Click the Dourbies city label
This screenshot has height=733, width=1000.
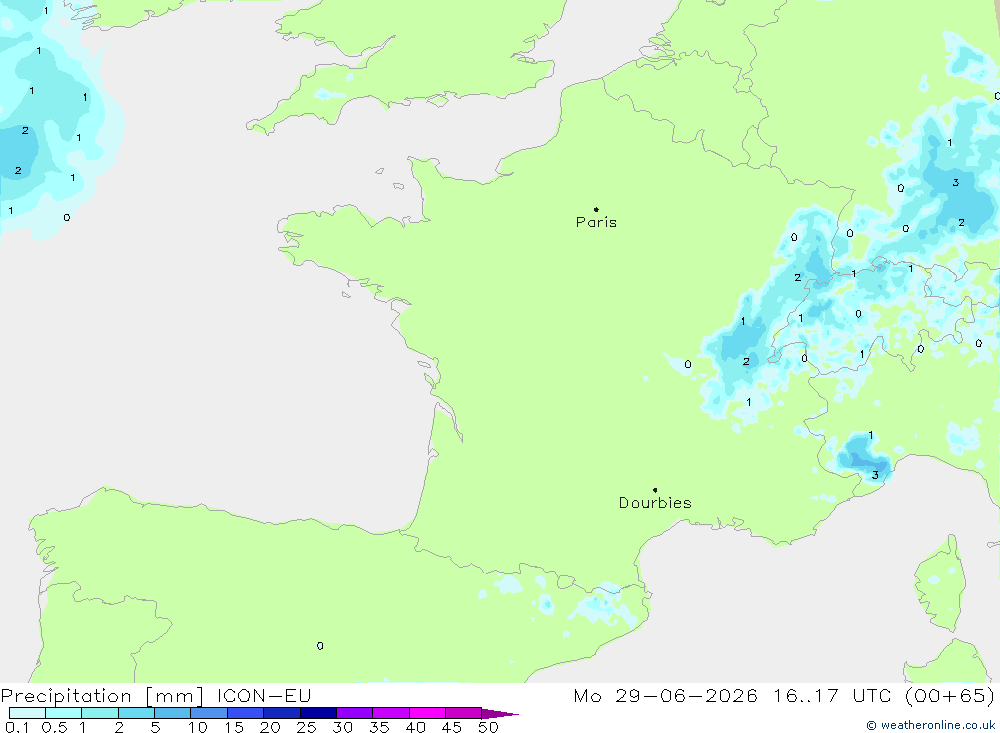point(655,503)
